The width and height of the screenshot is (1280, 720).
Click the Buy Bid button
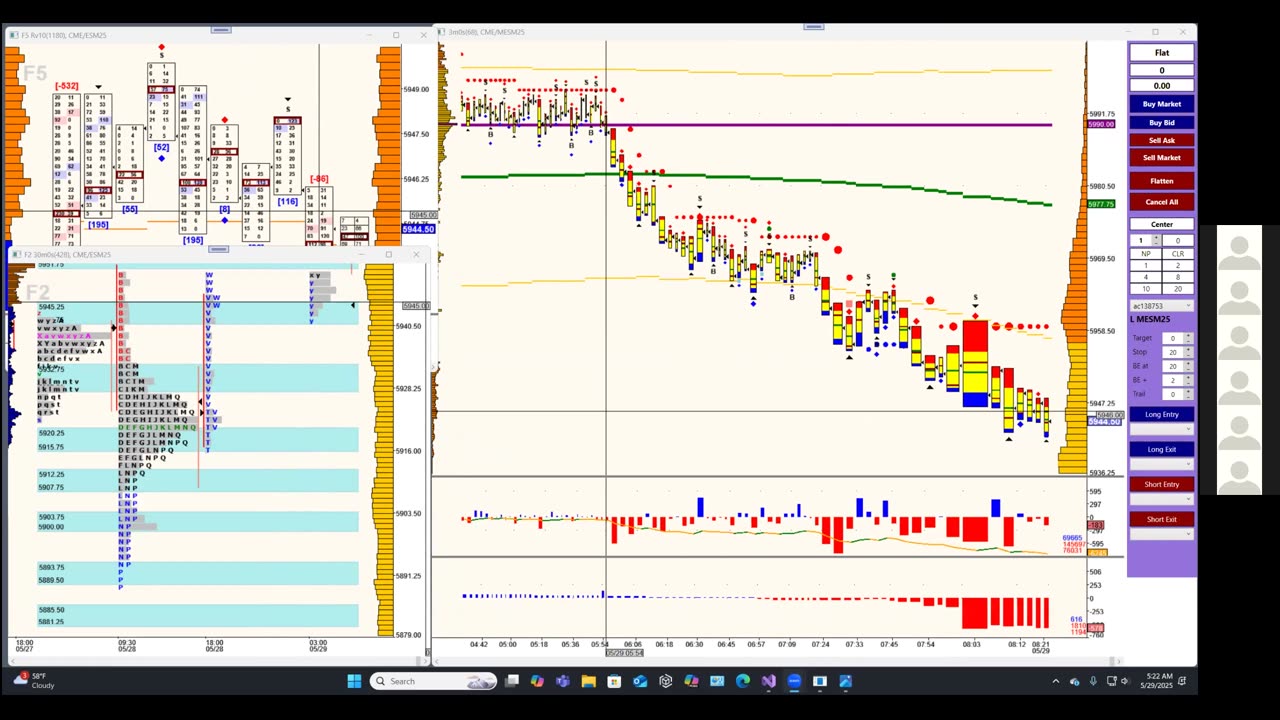[x=1161, y=123]
